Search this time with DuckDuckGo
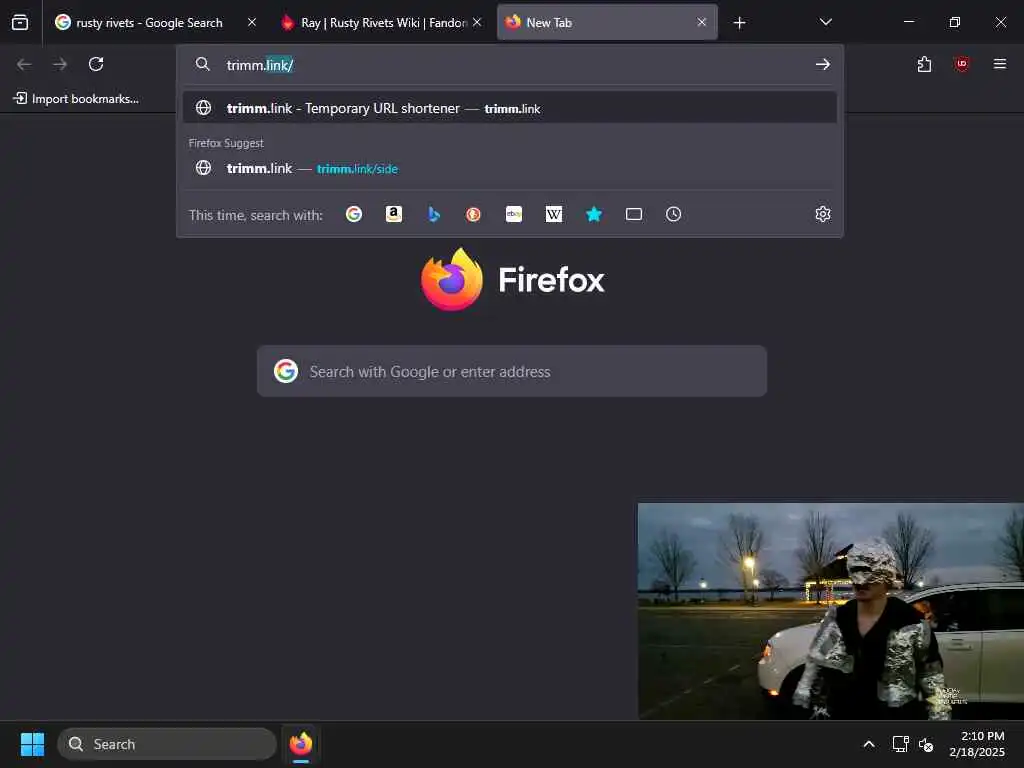This screenshot has height=768, width=1024. (x=473, y=214)
